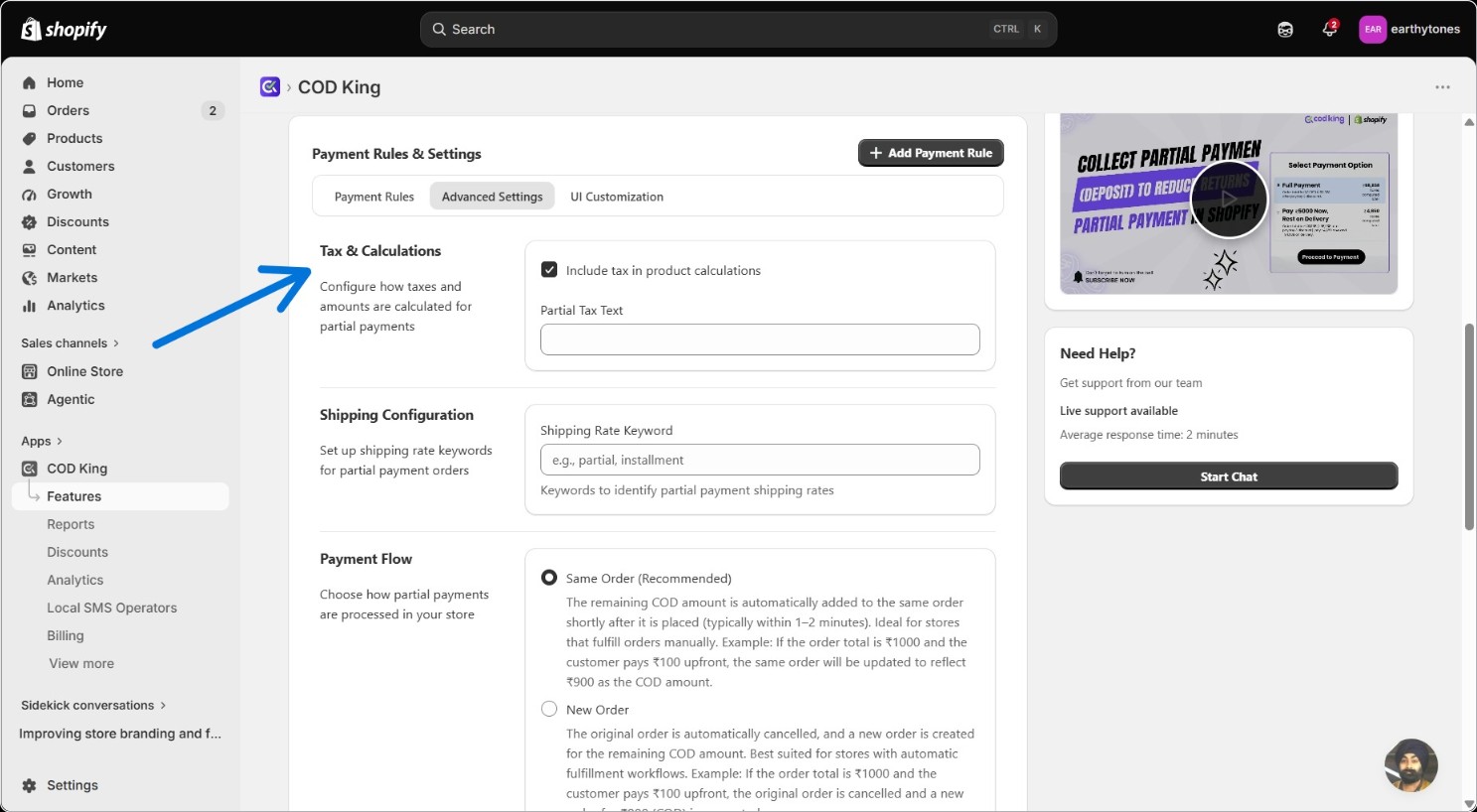Click Live support available text
The height and width of the screenshot is (812, 1477).
click(x=1118, y=411)
